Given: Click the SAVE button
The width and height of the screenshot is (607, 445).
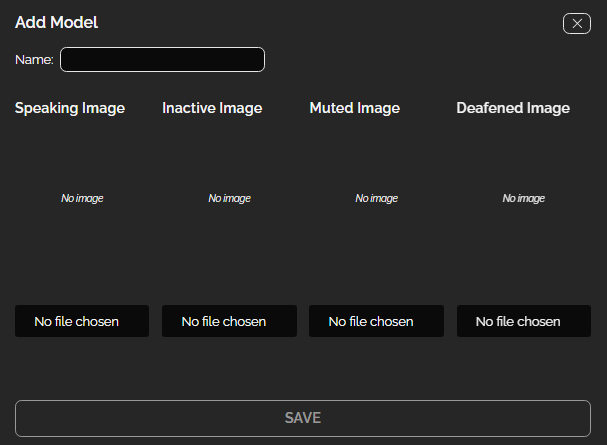Looking at the screenshot, I should (303, 418).
